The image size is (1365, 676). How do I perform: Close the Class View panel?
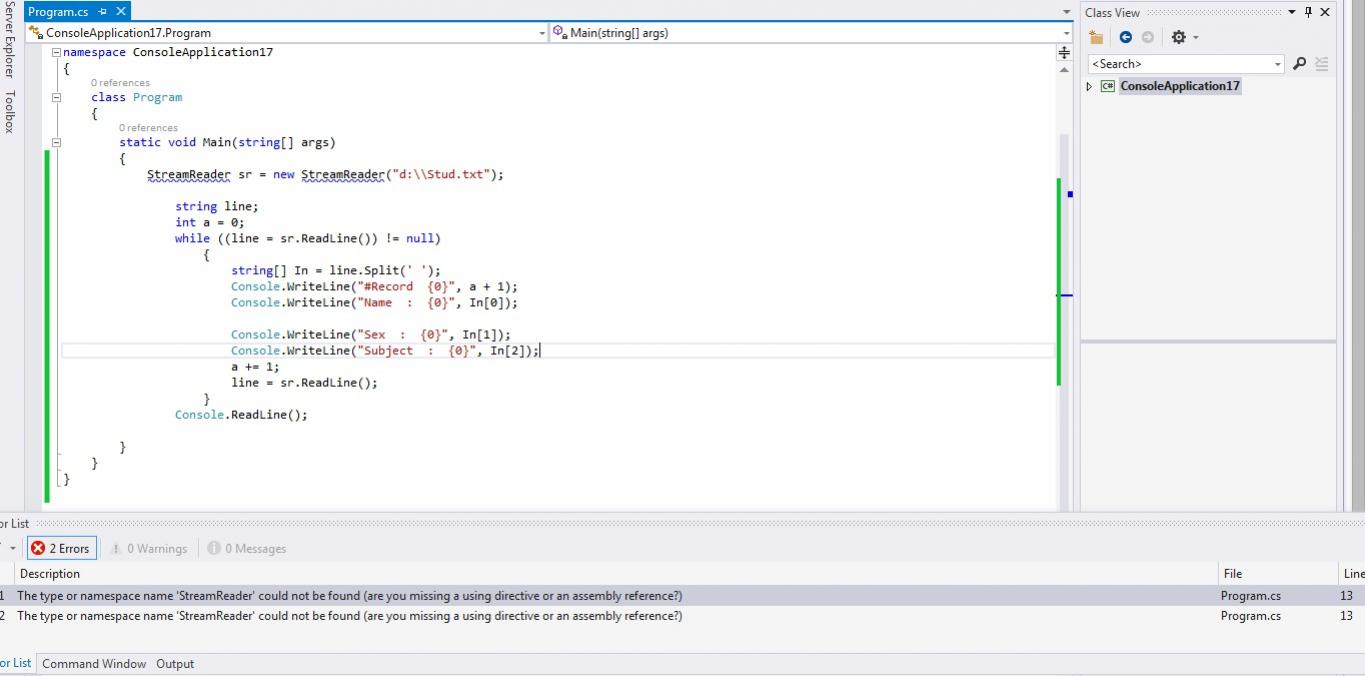(1325, 12)
